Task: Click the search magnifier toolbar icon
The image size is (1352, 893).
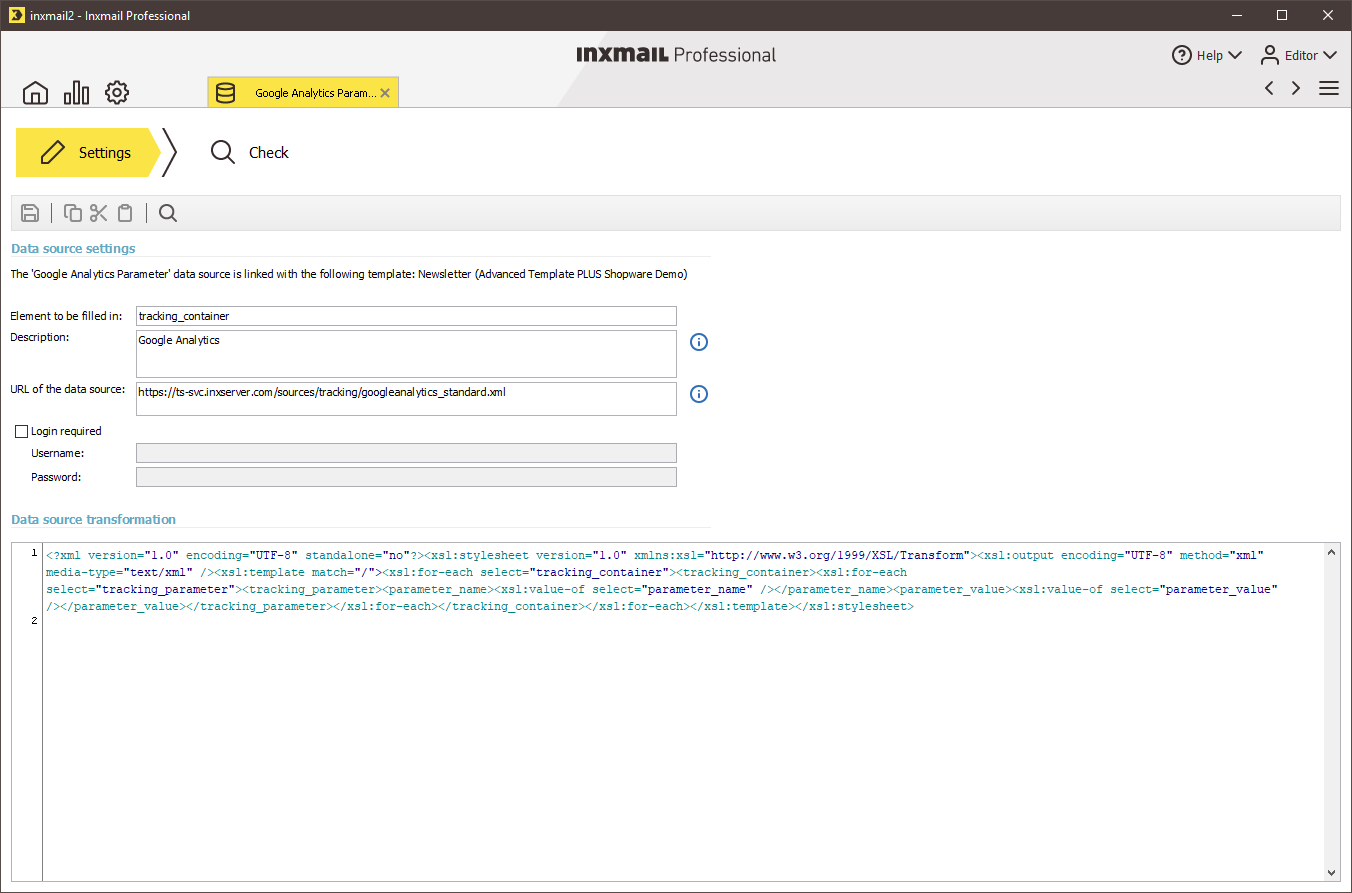Action: click(168, 213)
